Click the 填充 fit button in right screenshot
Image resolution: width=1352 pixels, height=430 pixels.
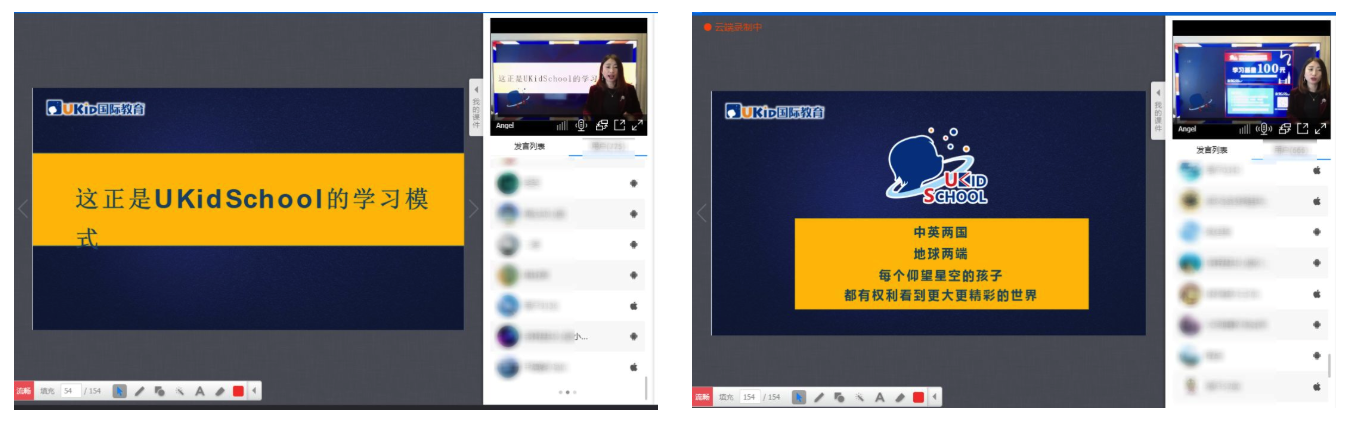pyautogui.click(x=727, y=397)
